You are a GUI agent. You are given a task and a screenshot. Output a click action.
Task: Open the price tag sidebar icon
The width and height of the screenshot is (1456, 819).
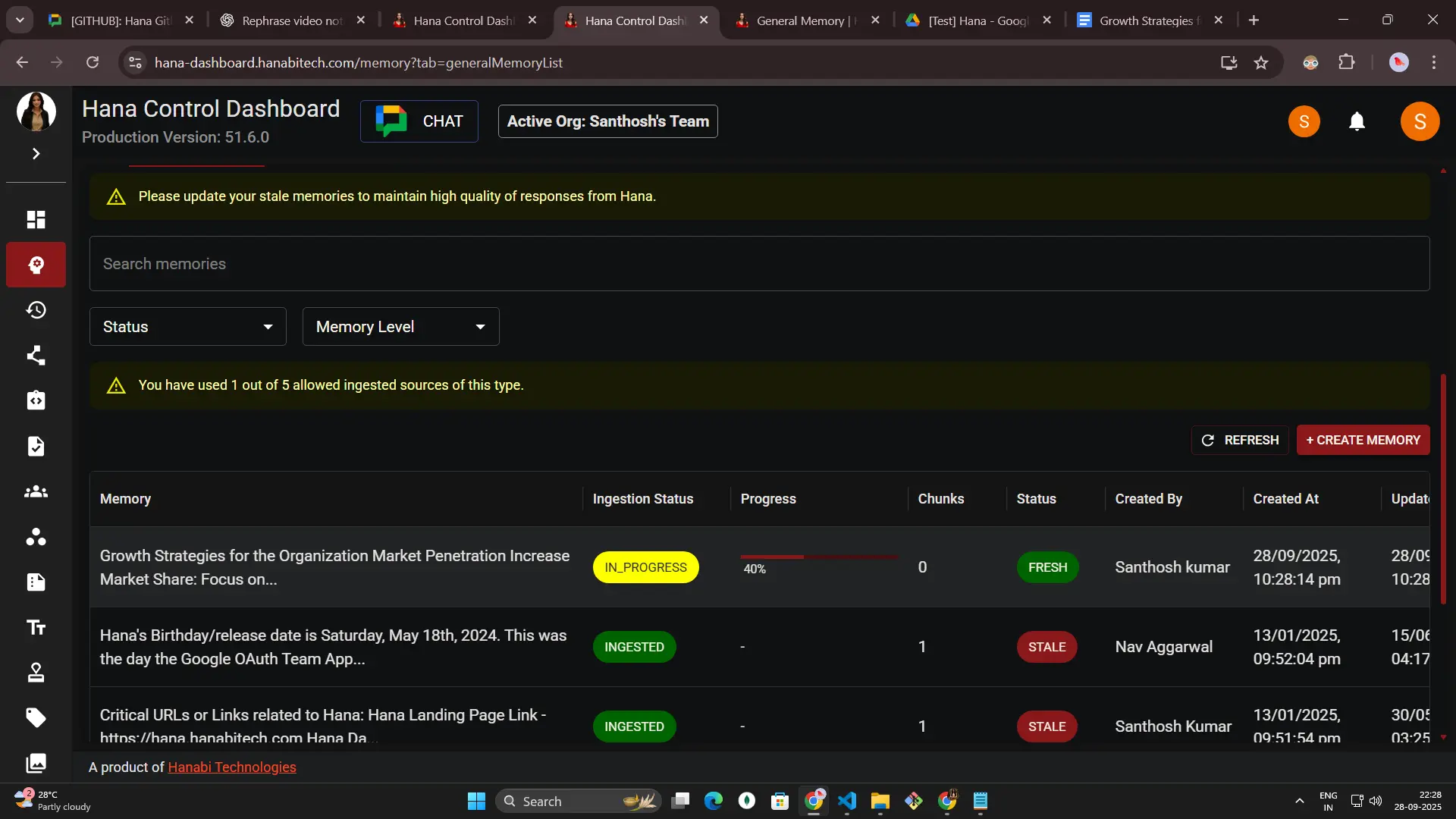[36, 717]
